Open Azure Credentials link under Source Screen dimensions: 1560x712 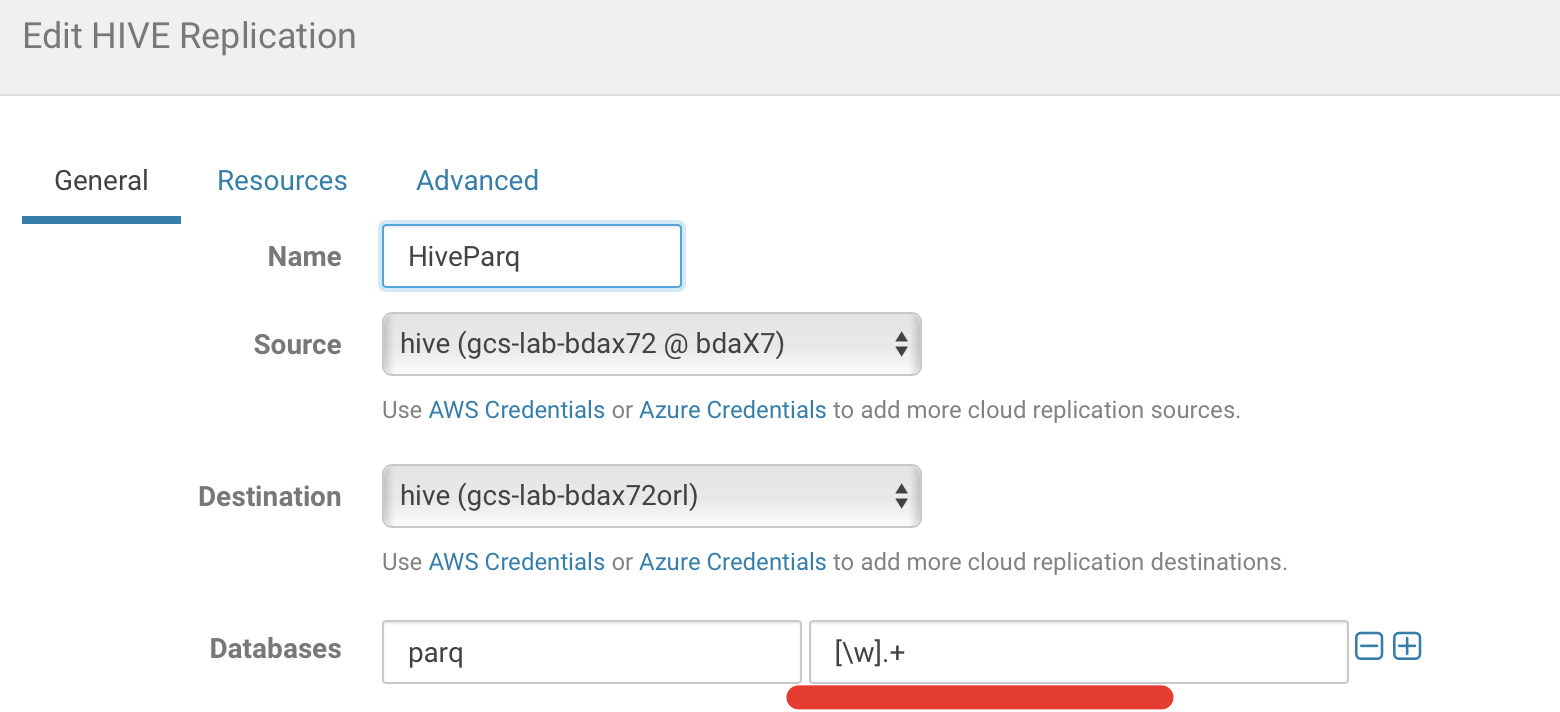732,410
